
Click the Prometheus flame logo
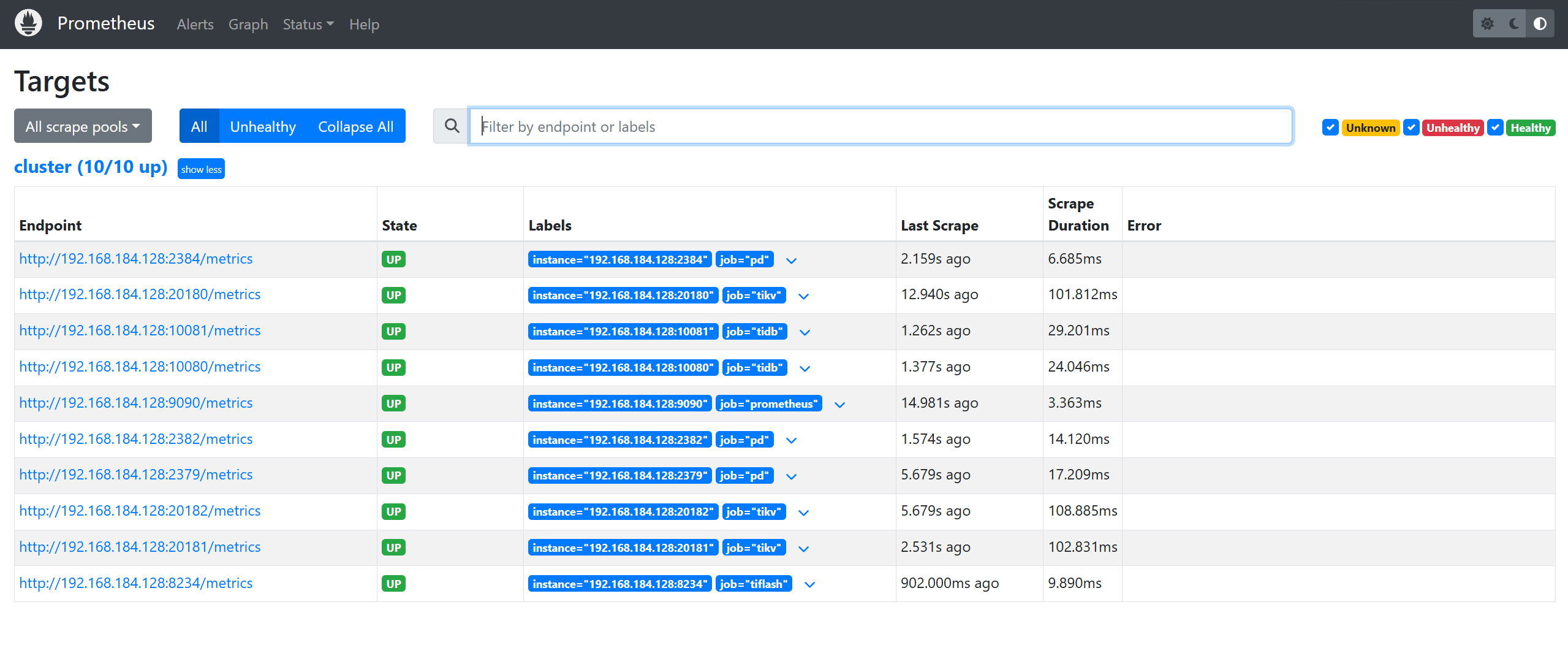click(x=28, y=23)
